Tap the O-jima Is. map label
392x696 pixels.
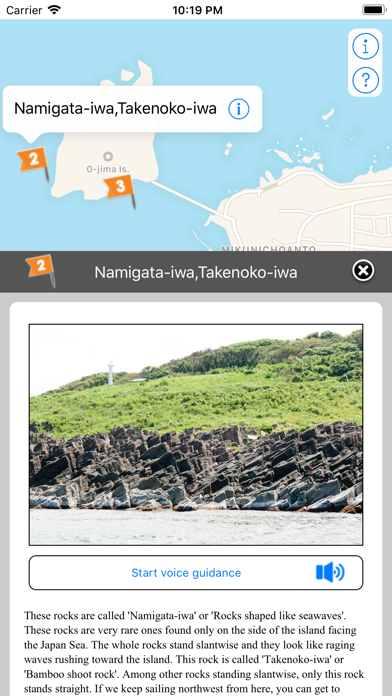(x=107, y=169)
